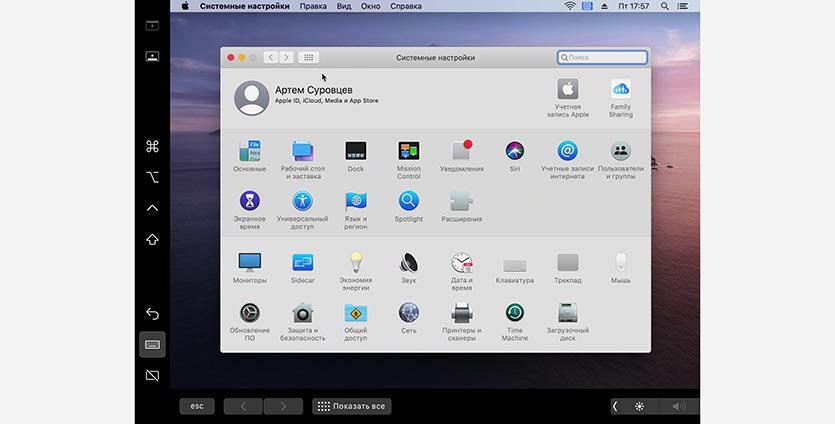The width and height of the screenshot is (835, 424).
Task: Open the Клавиатура keyboard settings
Action: (x=514, y=264)
